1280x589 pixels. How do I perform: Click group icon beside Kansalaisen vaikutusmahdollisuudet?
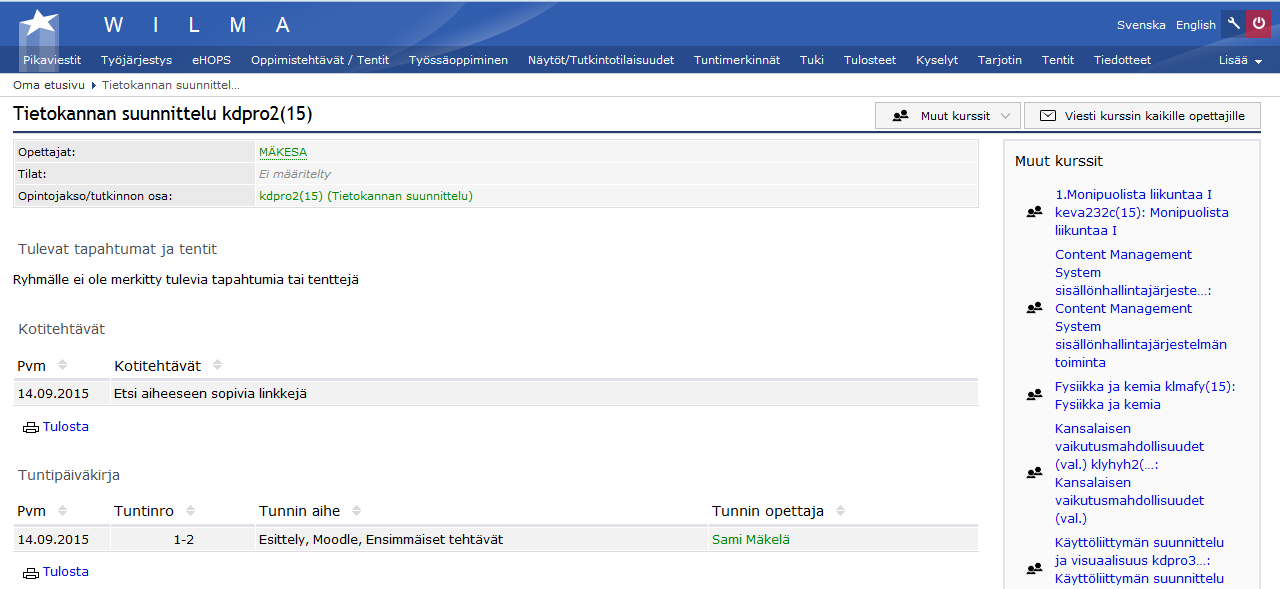[x=1035, y=473]
